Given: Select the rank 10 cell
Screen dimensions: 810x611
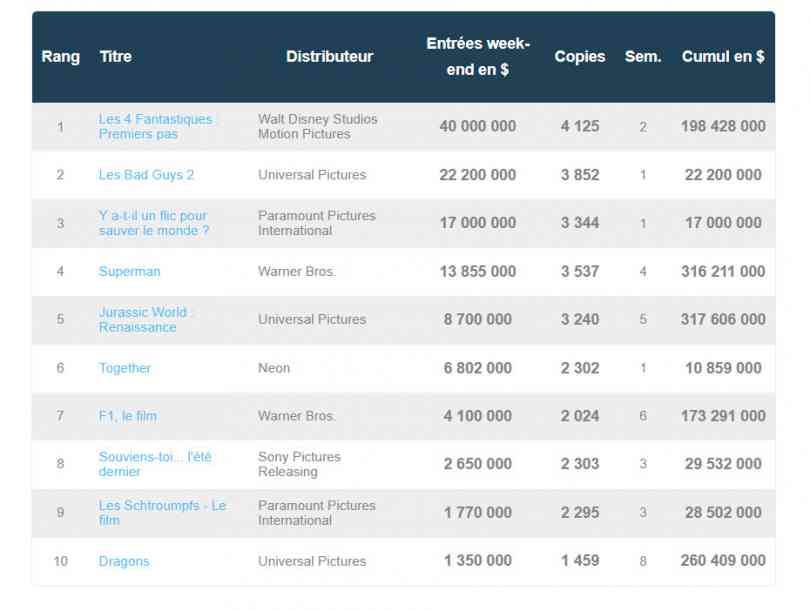Looking at the screenshot, I should click(60, 561).
